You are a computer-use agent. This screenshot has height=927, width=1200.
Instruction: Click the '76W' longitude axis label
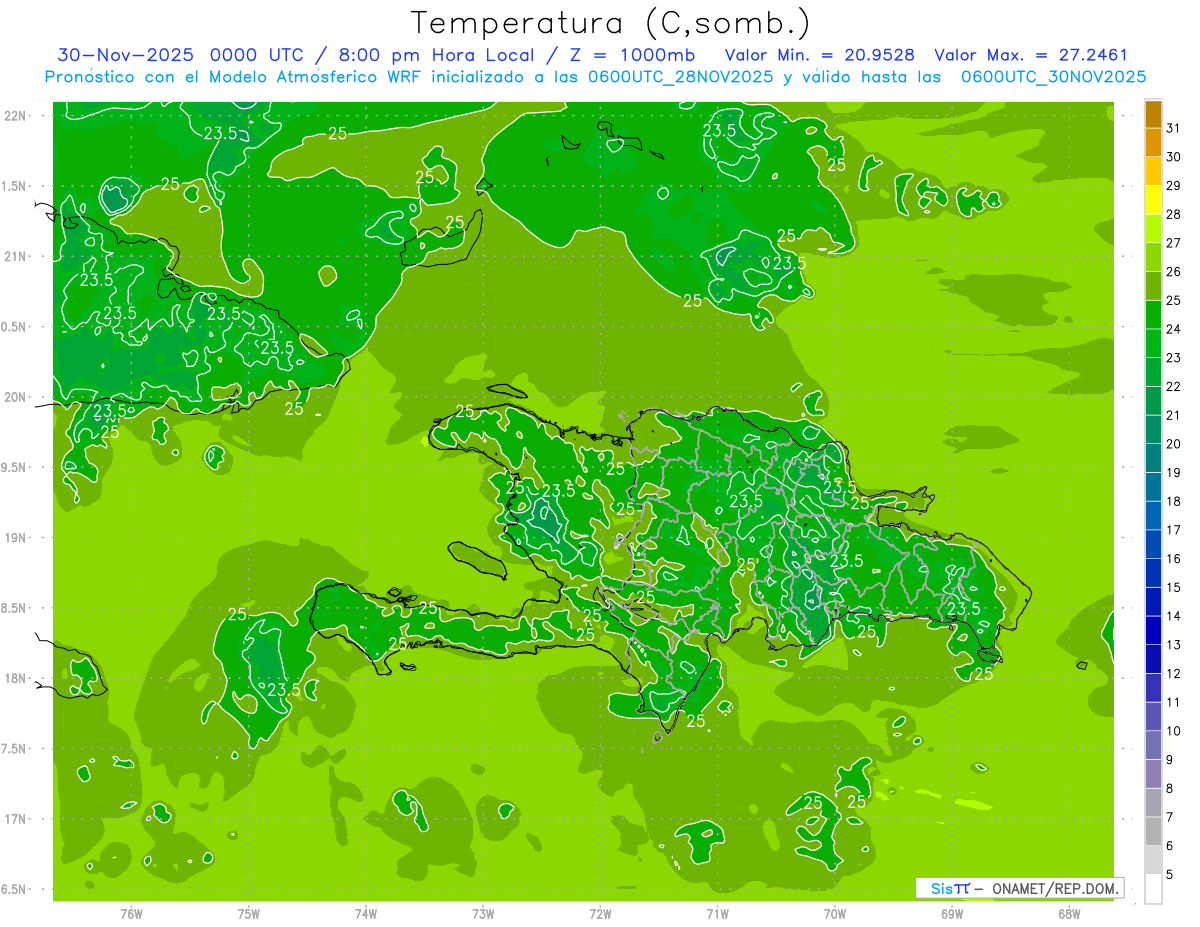(x=131, y=913)
